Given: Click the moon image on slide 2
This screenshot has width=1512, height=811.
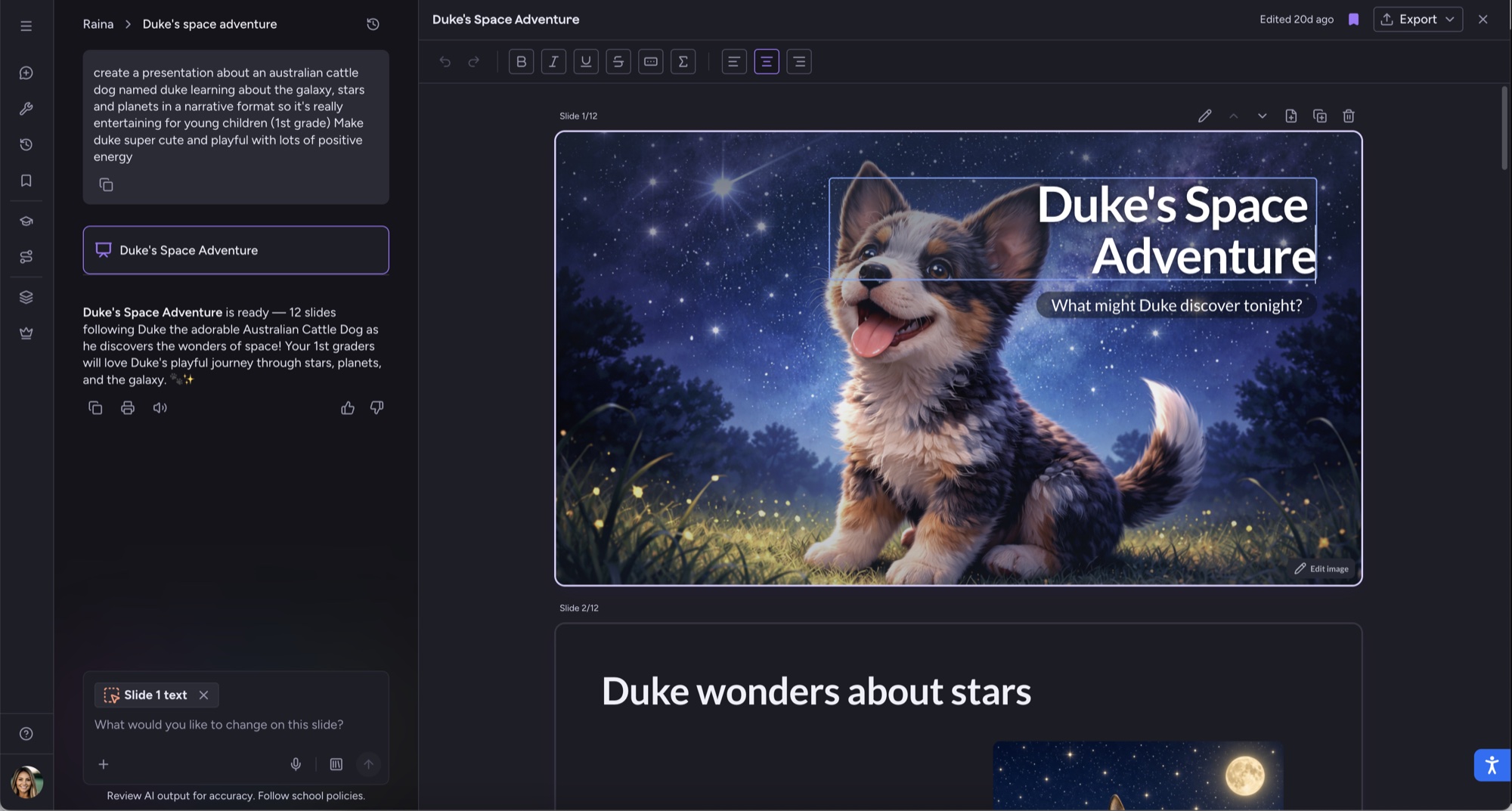Looking at the screenshot, I should click(x=1138, y=775).
